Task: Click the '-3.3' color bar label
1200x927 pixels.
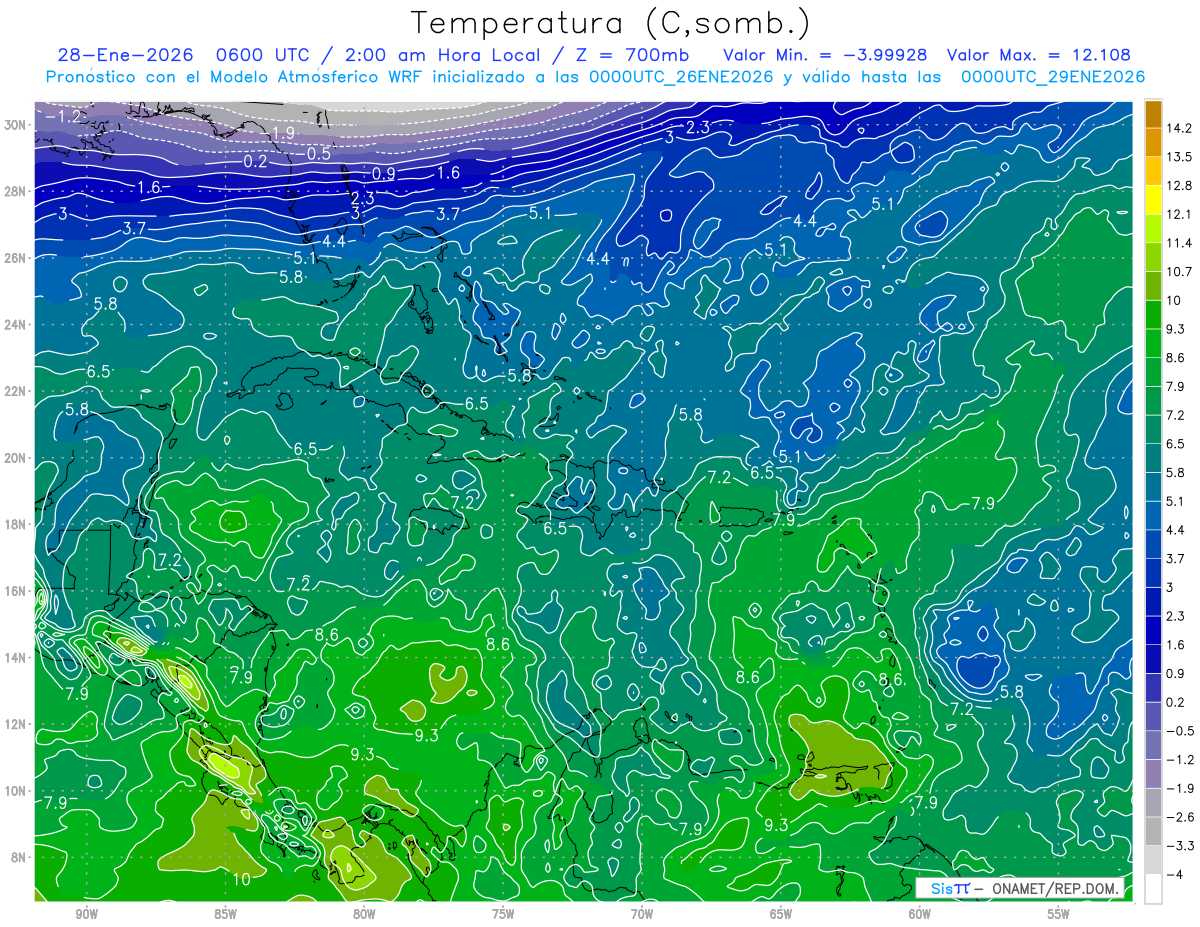Action: (1178, 846)
